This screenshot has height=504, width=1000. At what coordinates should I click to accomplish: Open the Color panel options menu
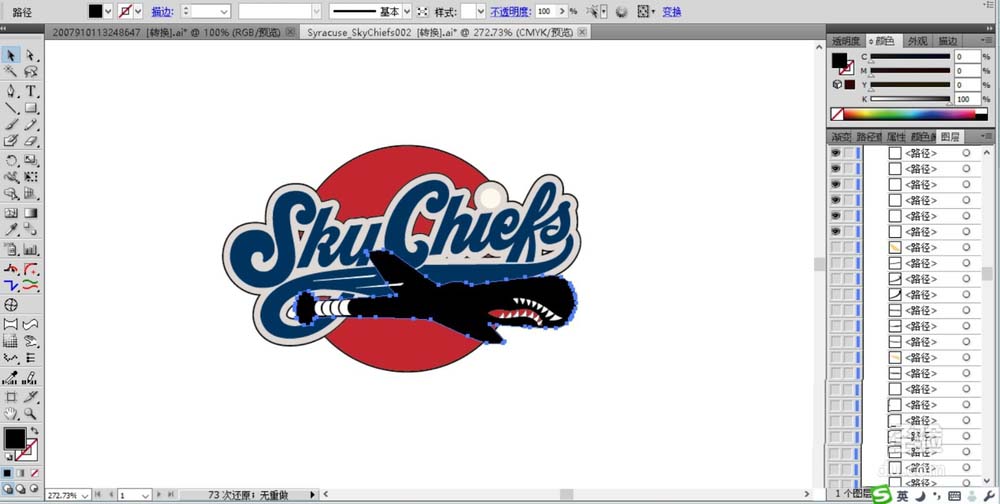pos(985,41)
